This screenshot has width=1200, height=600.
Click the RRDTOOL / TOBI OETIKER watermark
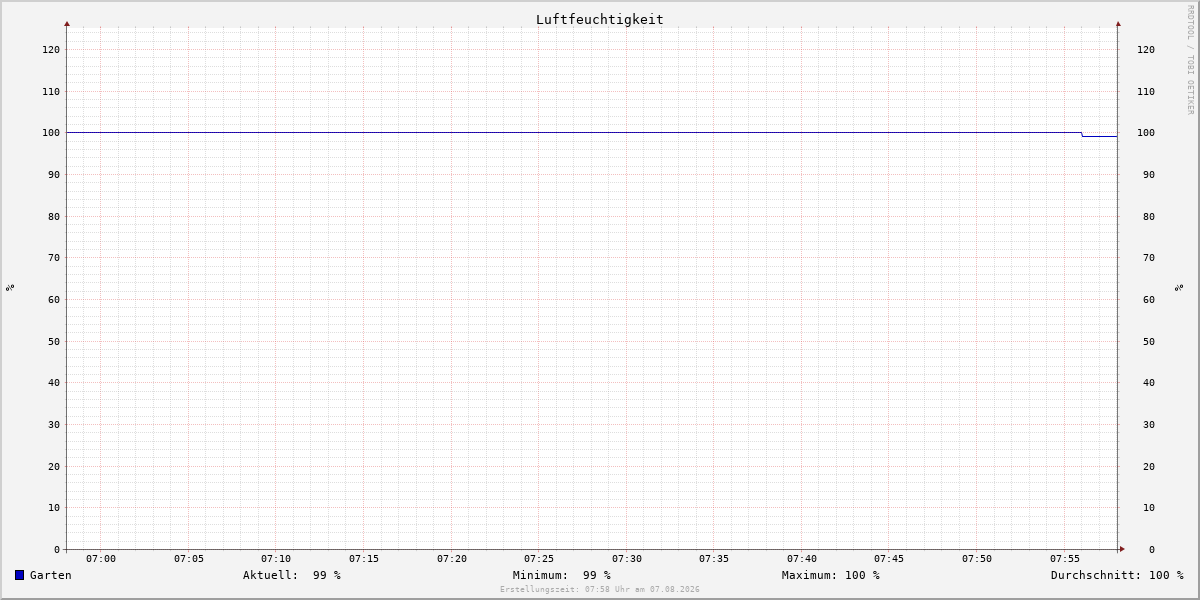coord(1190,59)
